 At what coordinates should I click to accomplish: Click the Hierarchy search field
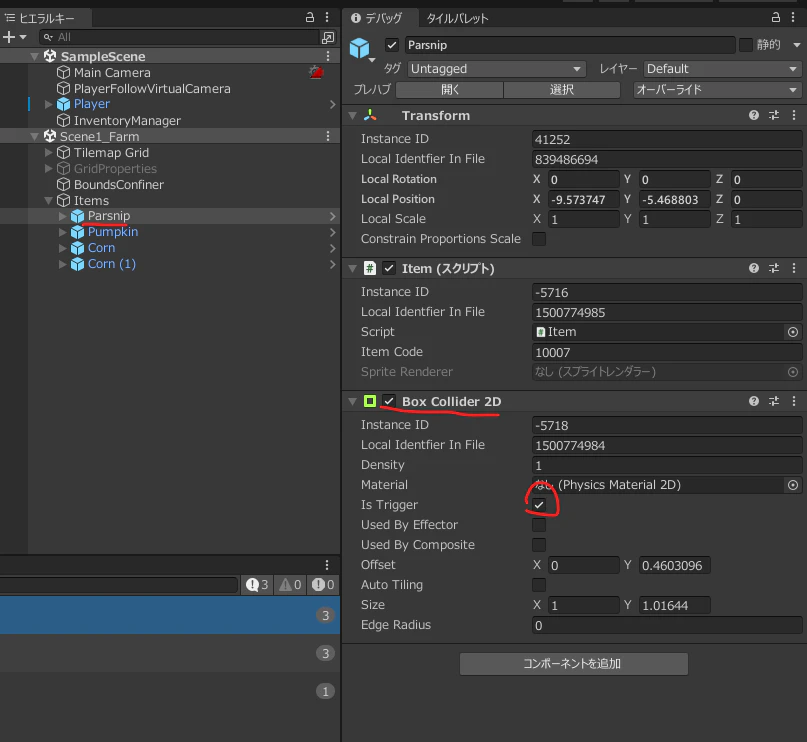click(179, 37)
